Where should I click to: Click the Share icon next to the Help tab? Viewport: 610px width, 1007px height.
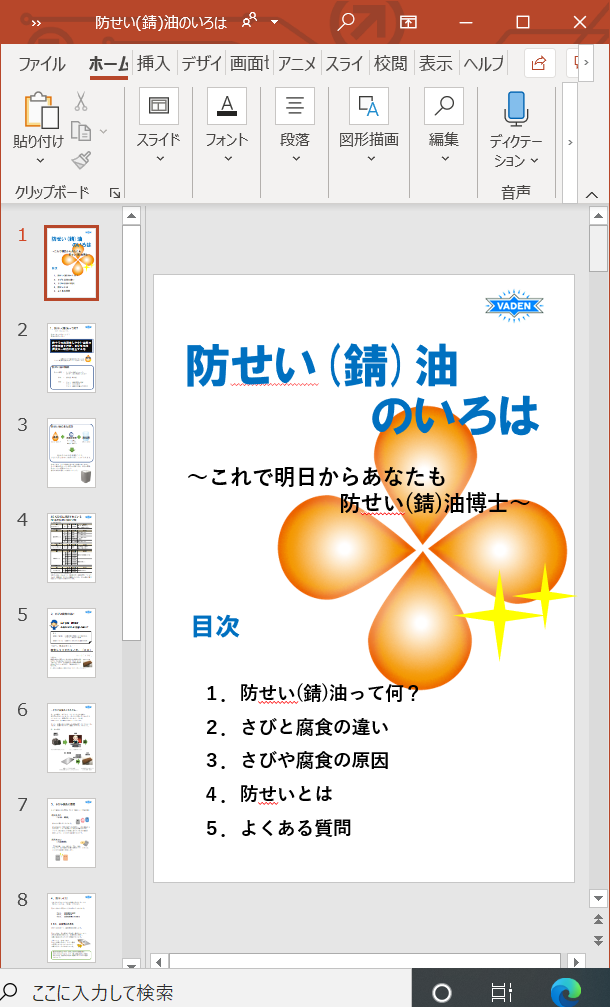coord(539,63)
